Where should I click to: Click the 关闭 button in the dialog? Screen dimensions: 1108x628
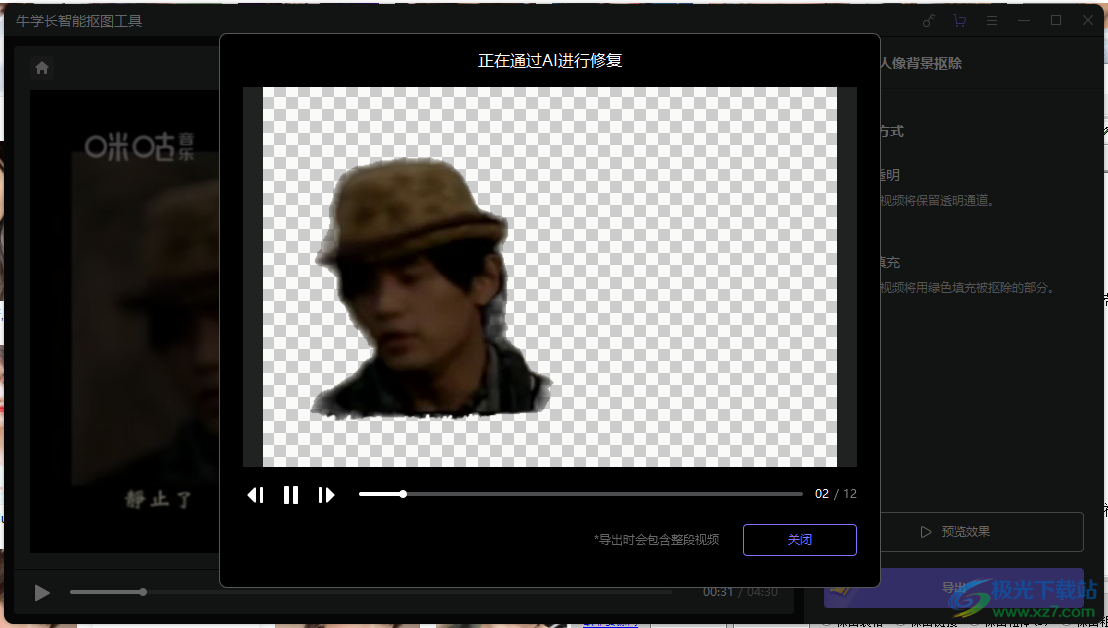click(799, 540)
